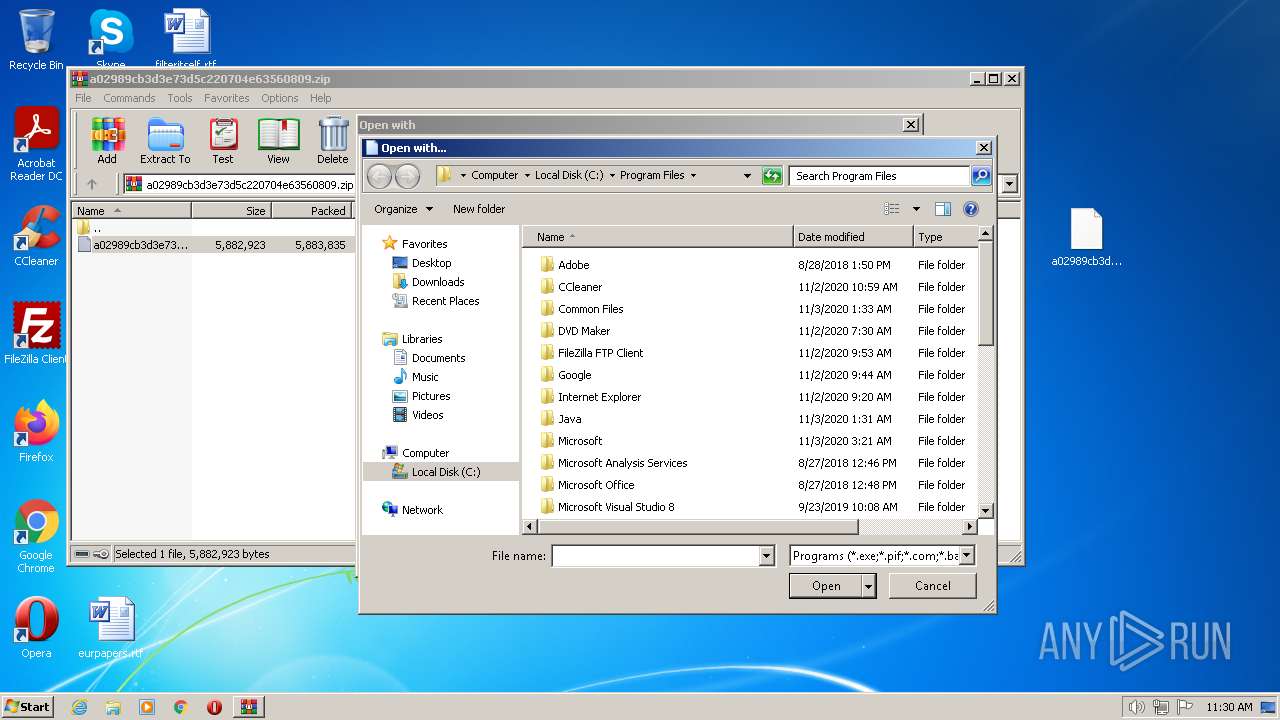Click the Start button
1280x720 pixels.
27,706
